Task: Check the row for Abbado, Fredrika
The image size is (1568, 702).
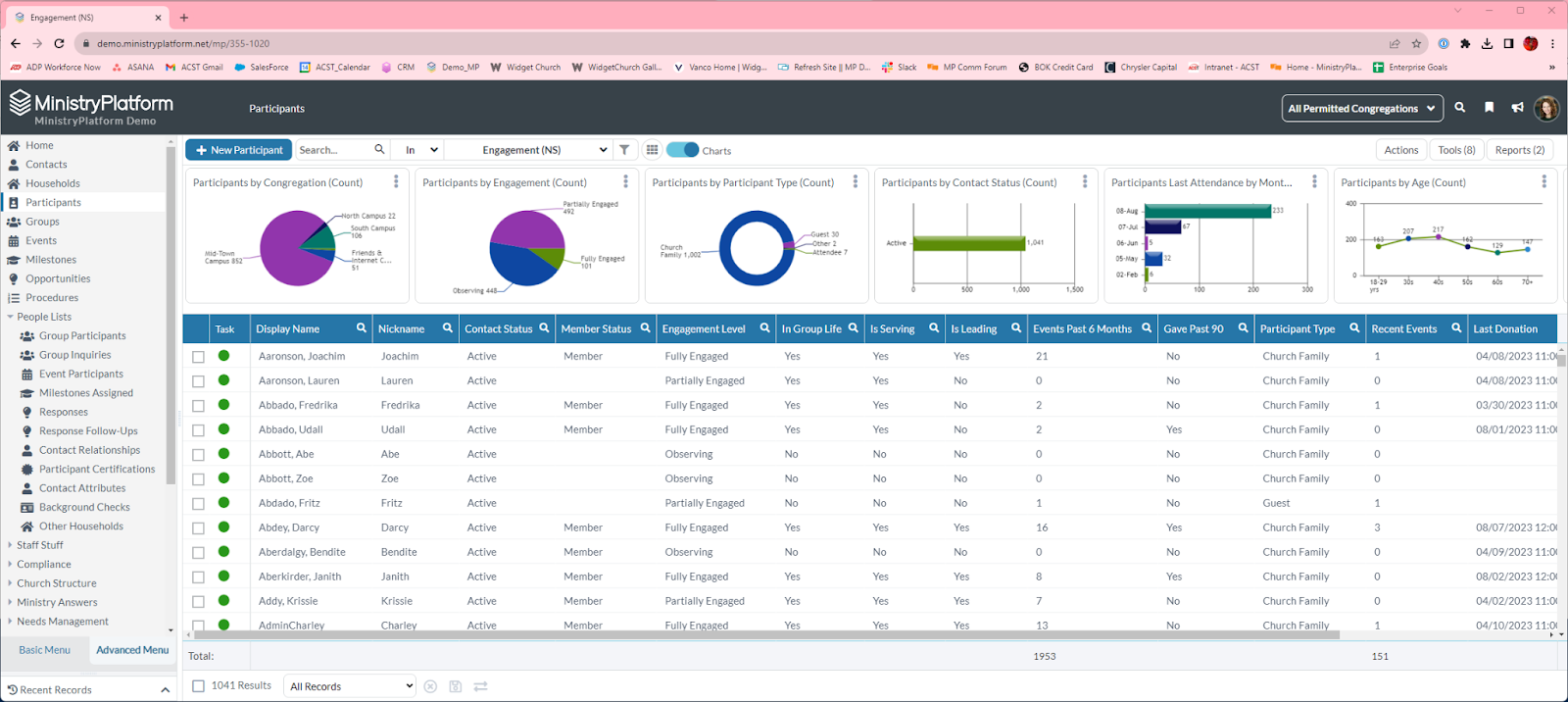Action: click(x=199, y=406)
